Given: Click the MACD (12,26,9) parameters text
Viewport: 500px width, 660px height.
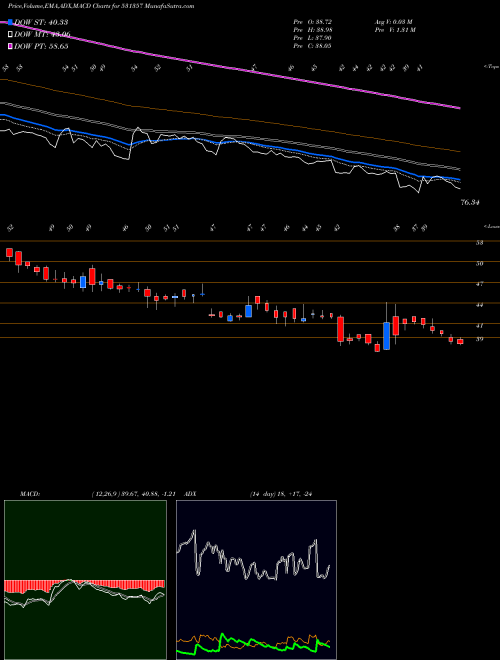Looking at the screenshot, I should [x=136, y=493].
